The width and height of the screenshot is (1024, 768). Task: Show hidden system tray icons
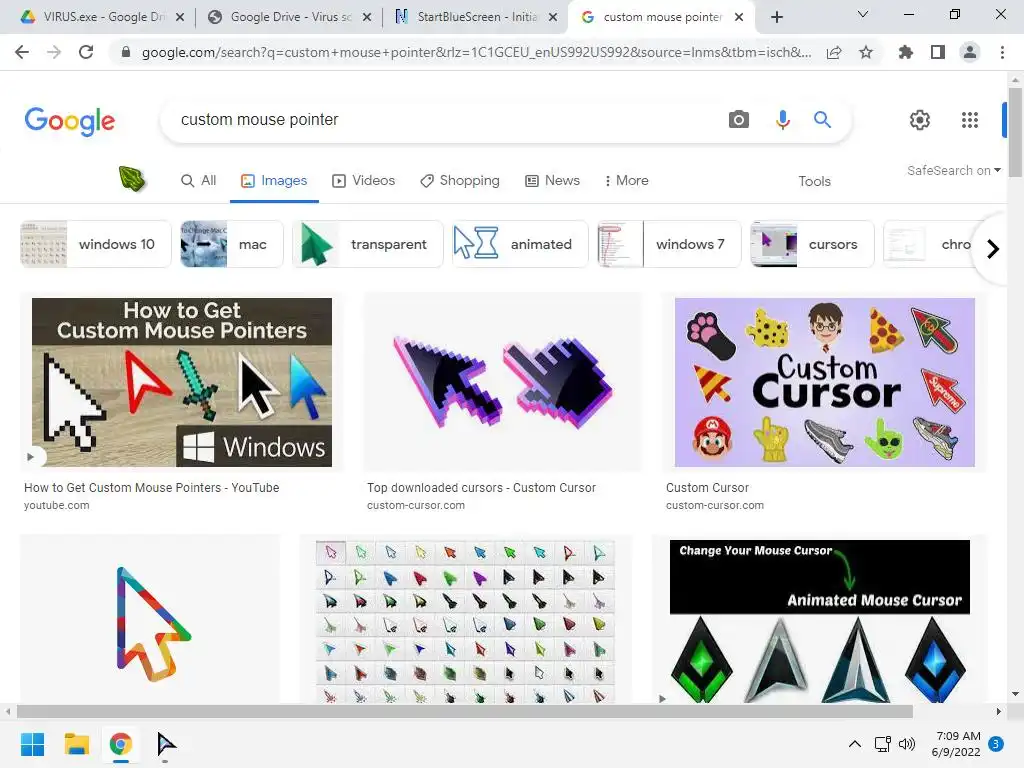[x=854, y=744]
